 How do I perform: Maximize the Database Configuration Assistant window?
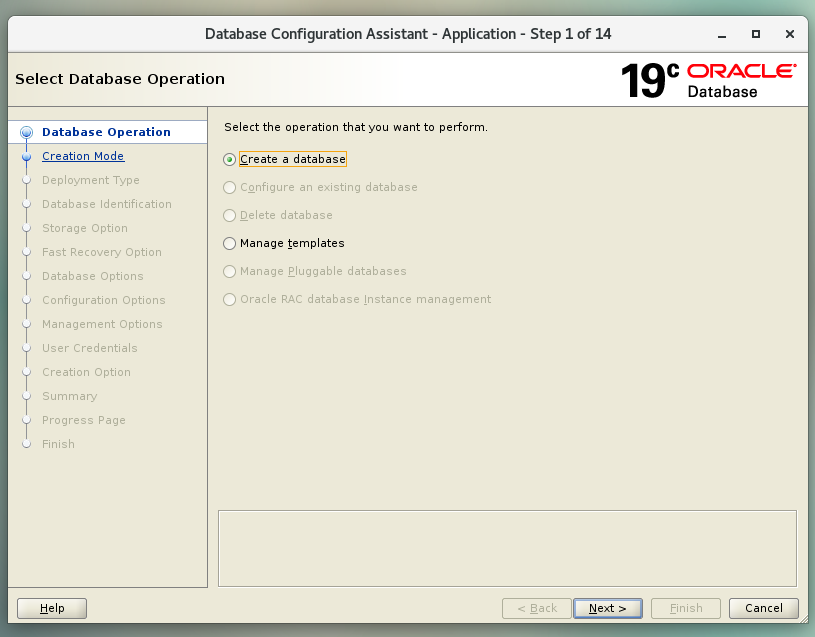[756, 34]
